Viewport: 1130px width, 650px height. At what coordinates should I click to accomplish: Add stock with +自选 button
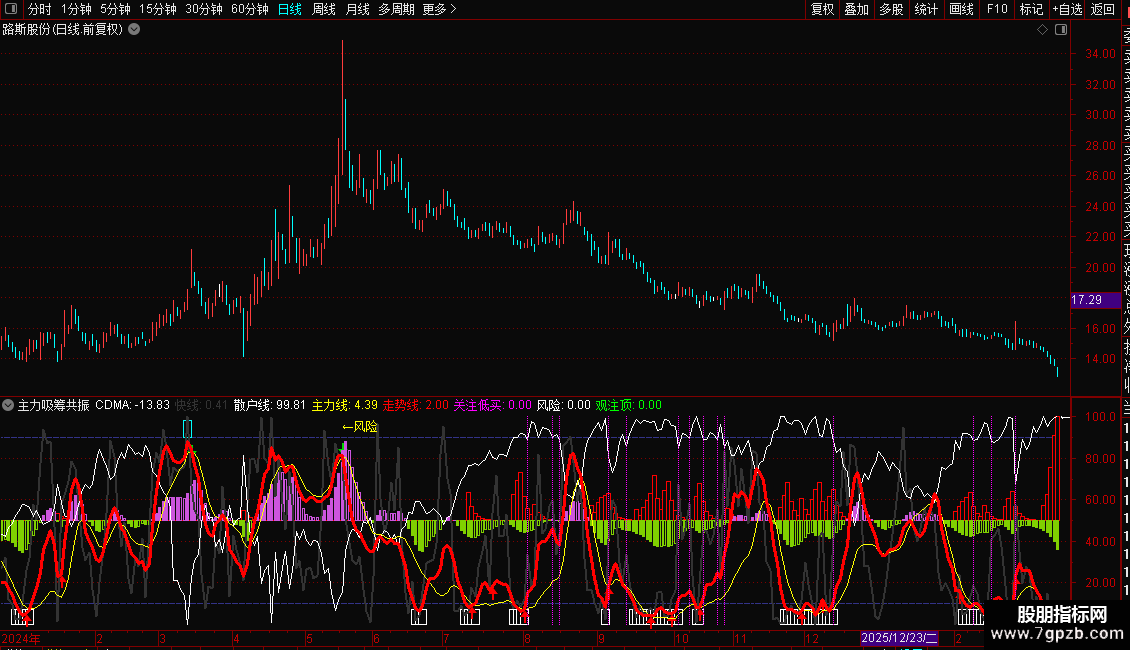click(1067, 9)
